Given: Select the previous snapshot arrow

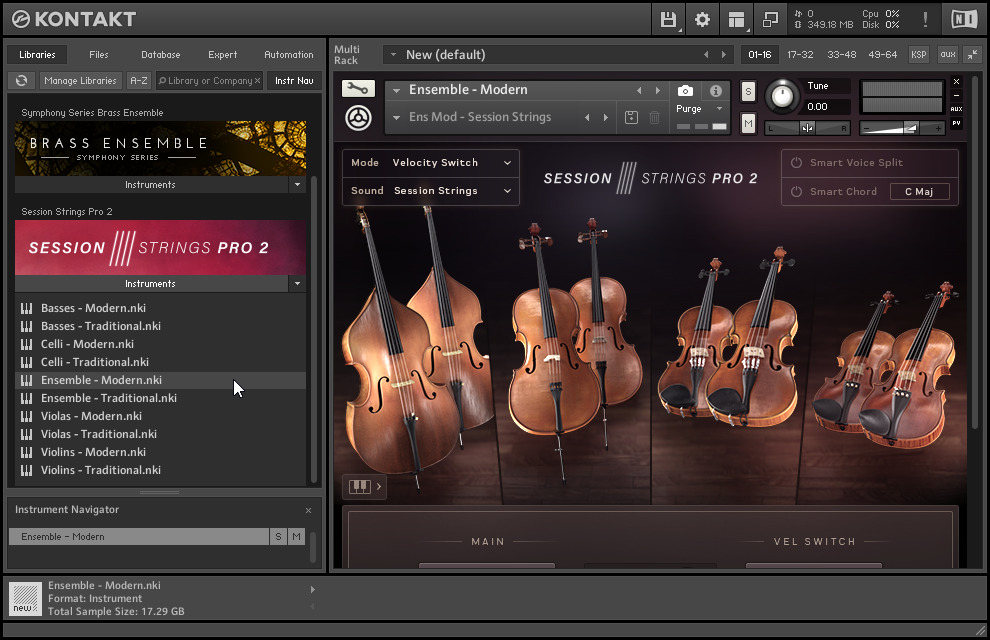Looking at the screenshot, I should 587,117.
